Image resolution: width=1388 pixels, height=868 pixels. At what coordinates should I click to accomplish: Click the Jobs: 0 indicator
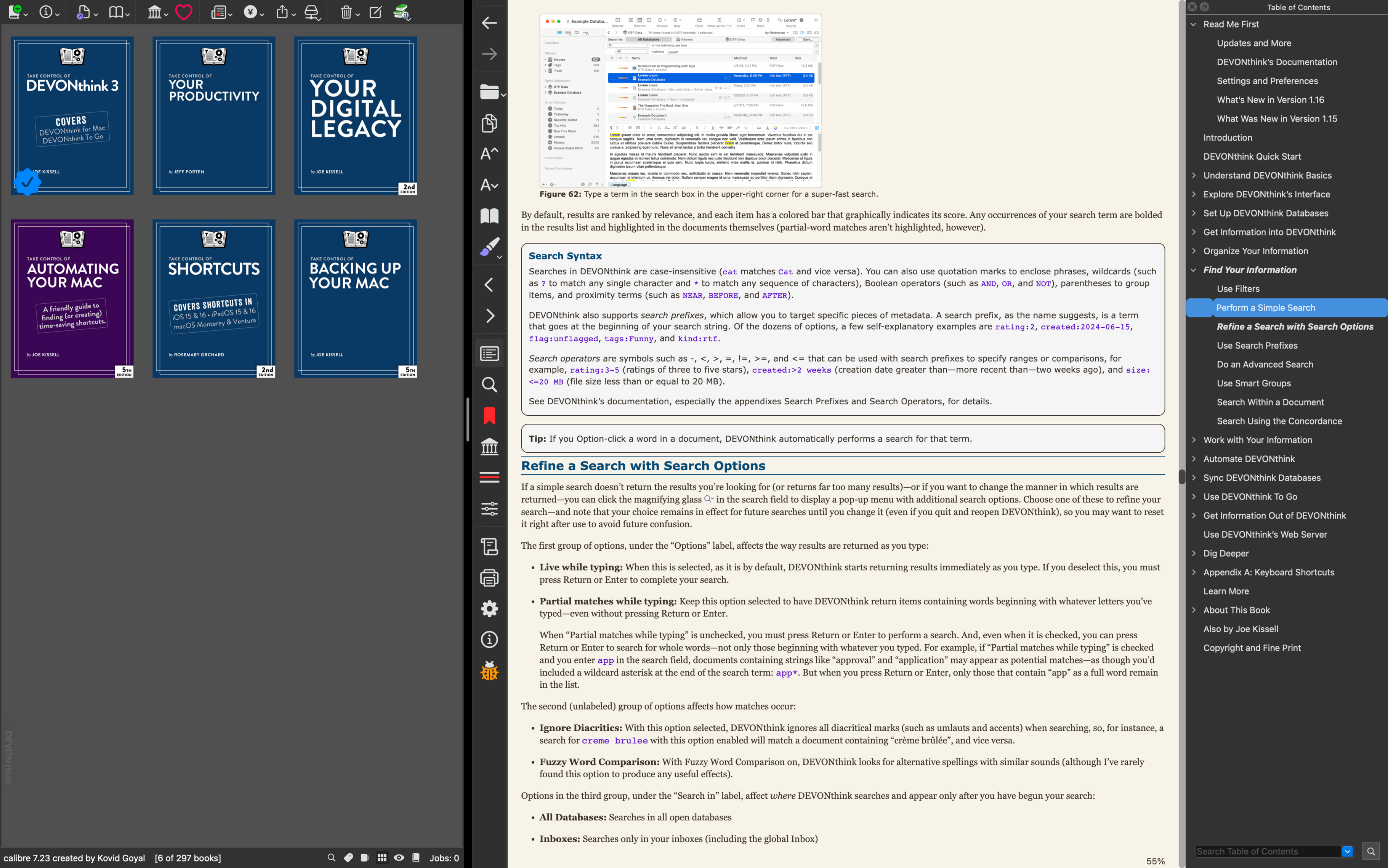pyautogui.click(x=444, y=858)
